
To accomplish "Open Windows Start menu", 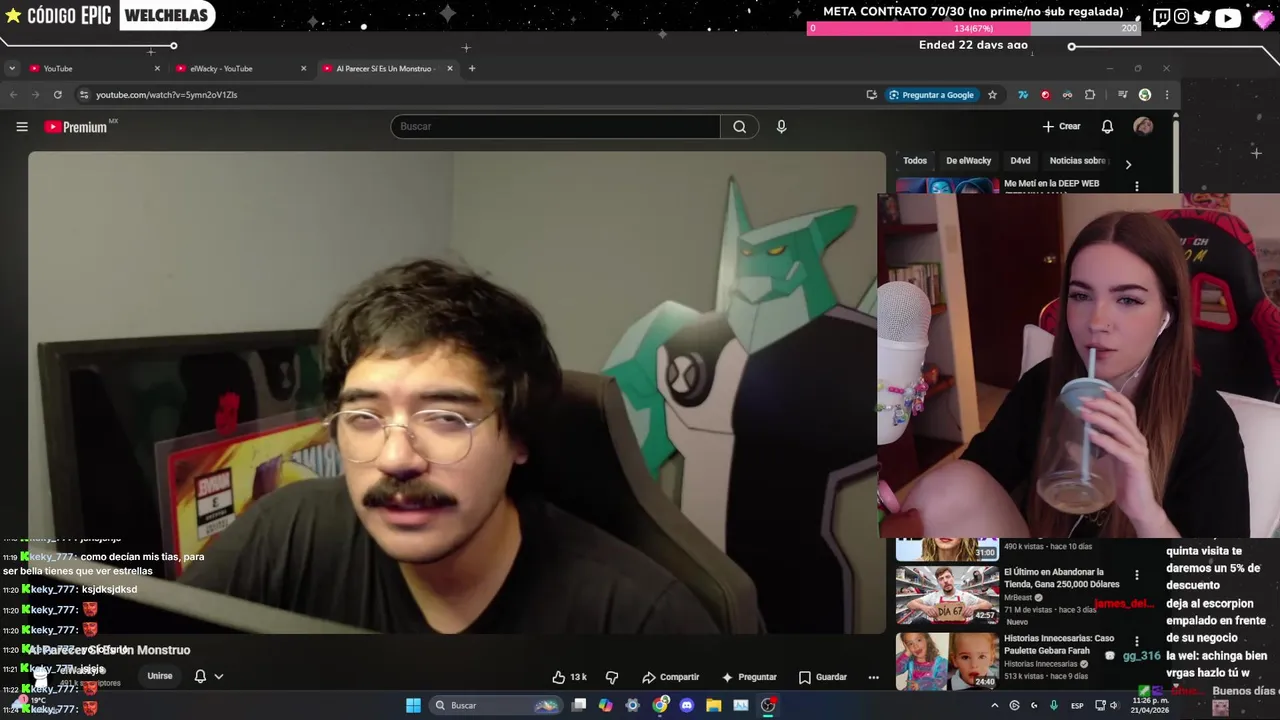I will 413,705.
